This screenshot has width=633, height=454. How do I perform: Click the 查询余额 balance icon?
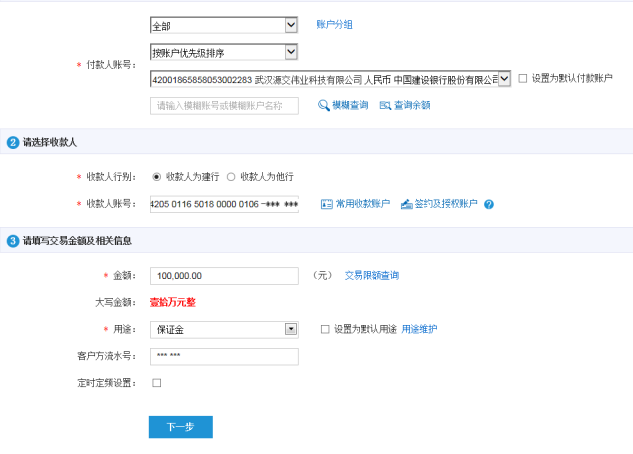pyautogui.click(x=385, y=105)
